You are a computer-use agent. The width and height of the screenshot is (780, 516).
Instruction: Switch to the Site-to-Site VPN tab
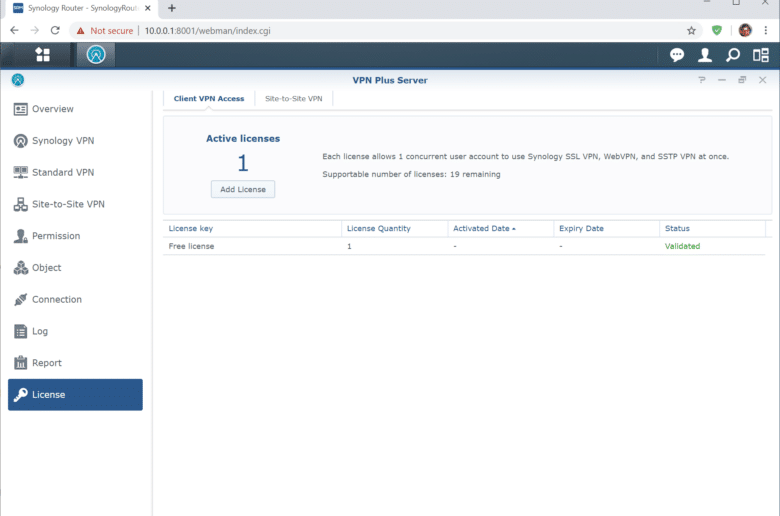point(293,99)
